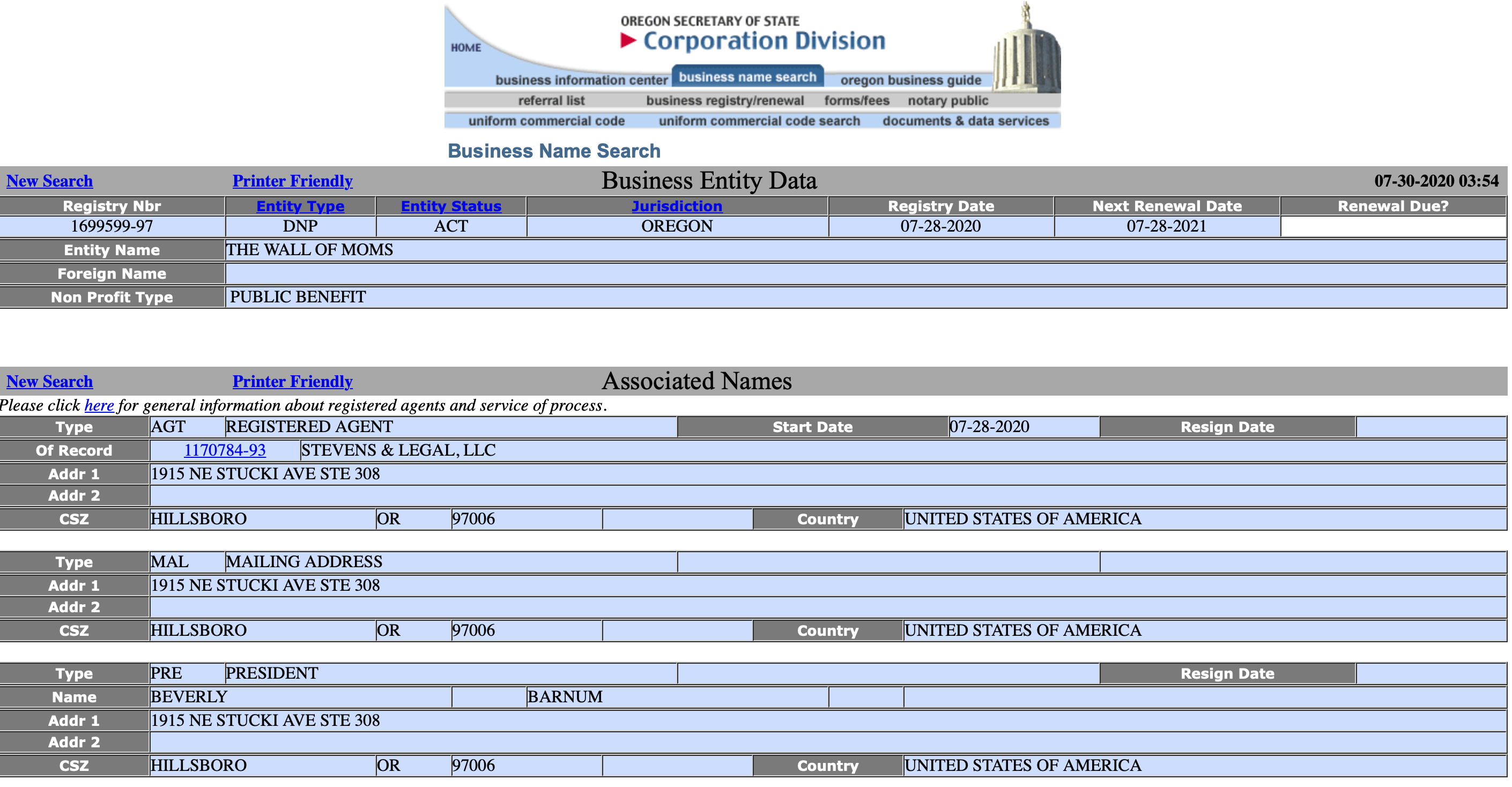Click Printer Friendly in Business Entity Data bar
1512x787 pixels.
pos(292,181)
